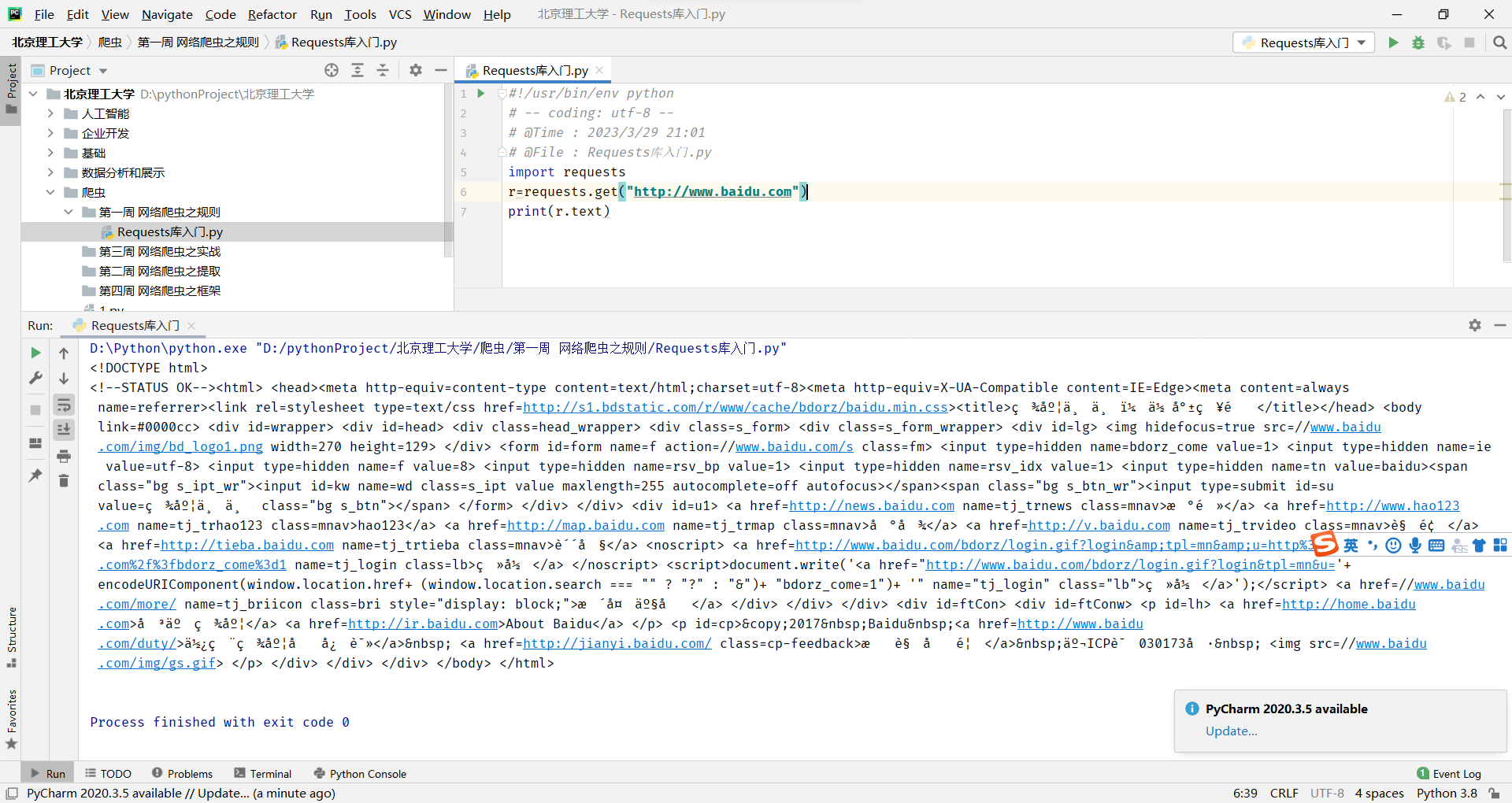Expand the 数据分析和展示 folder
The image size is (1512, 803).
click(x=50, y=172)
